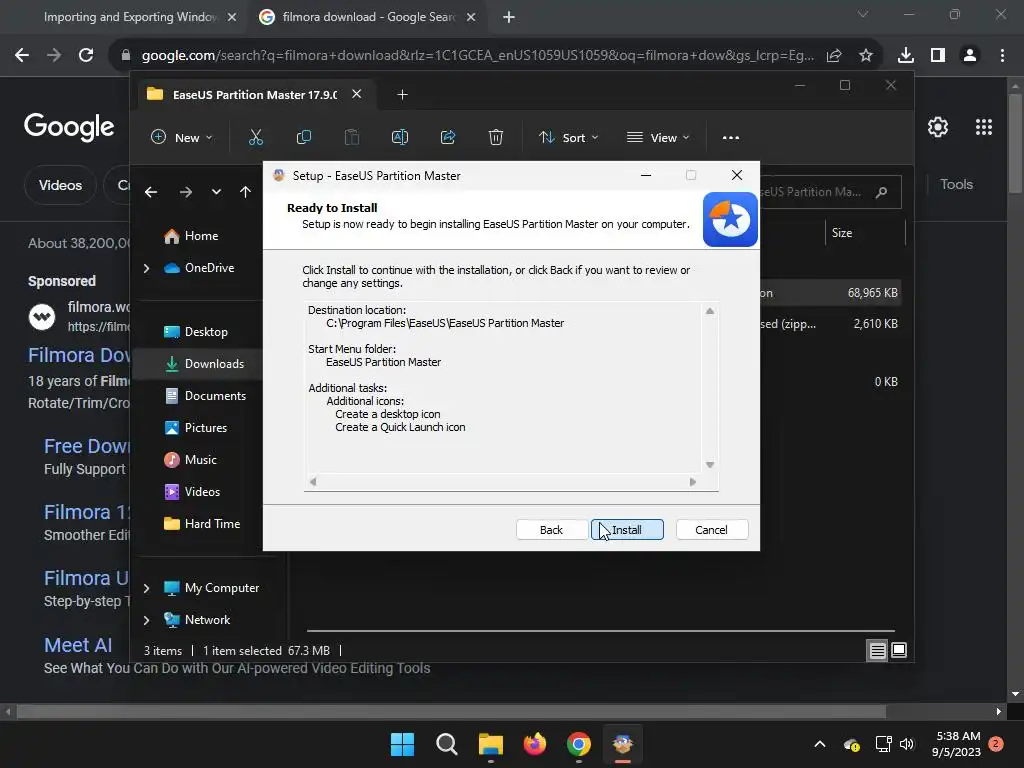1024x768 pixels.
Task: Click the setup summary box scroll-right arrow
Action: pos(693,482)
